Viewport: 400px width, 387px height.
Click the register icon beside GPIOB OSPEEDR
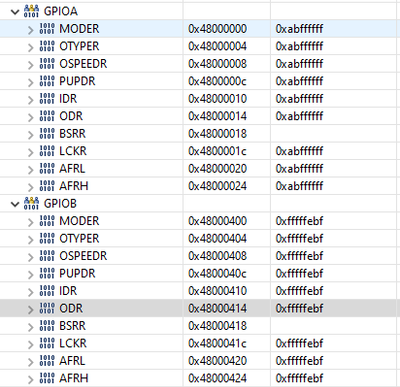(47, 256)
